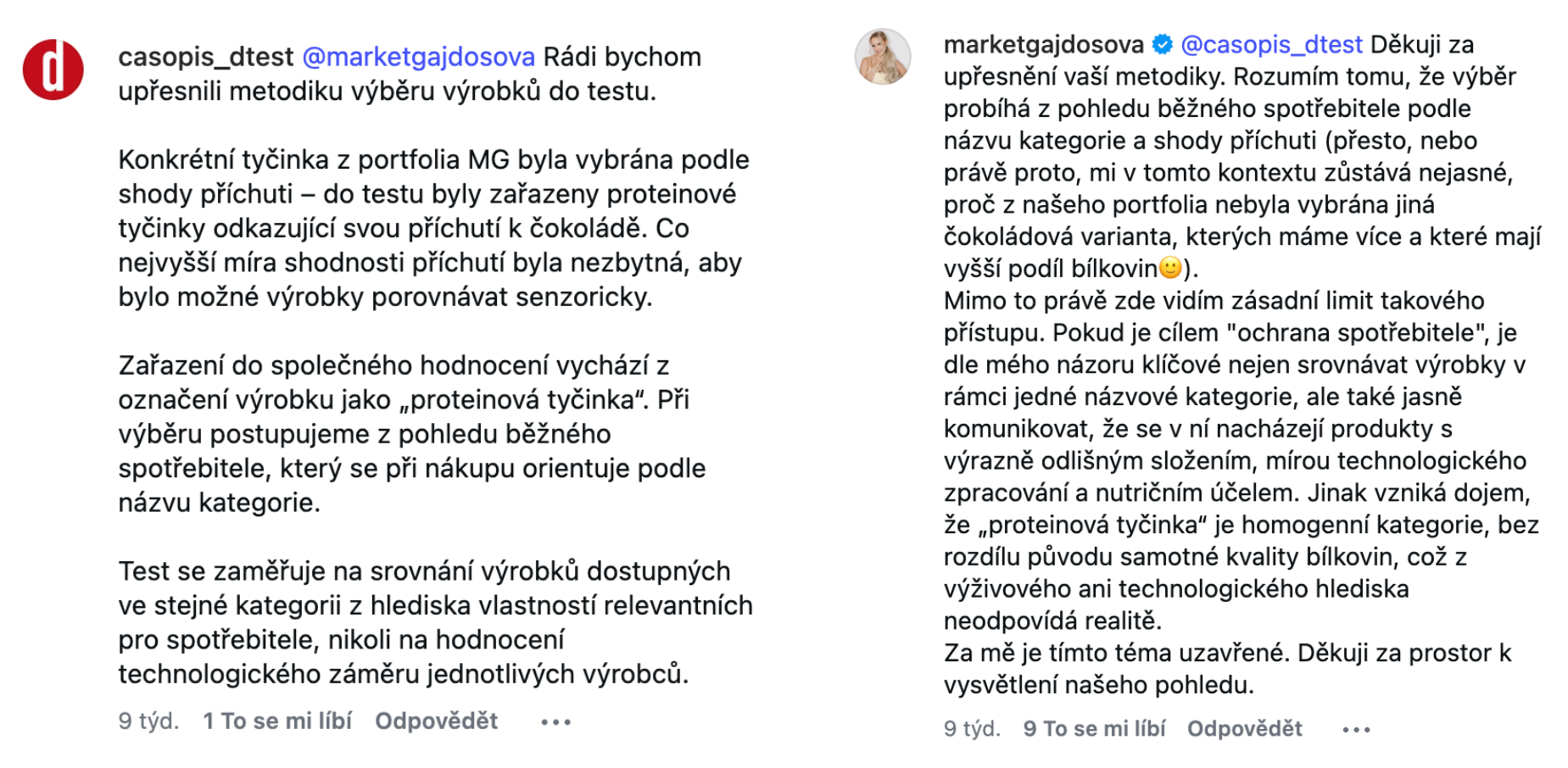Open more options on casopis_dtest's comment
1568x768 pixels.
coord(555,722)
